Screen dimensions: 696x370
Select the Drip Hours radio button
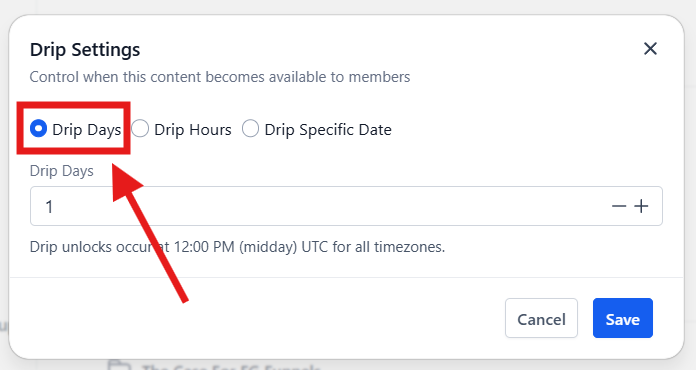coord(140,129)
